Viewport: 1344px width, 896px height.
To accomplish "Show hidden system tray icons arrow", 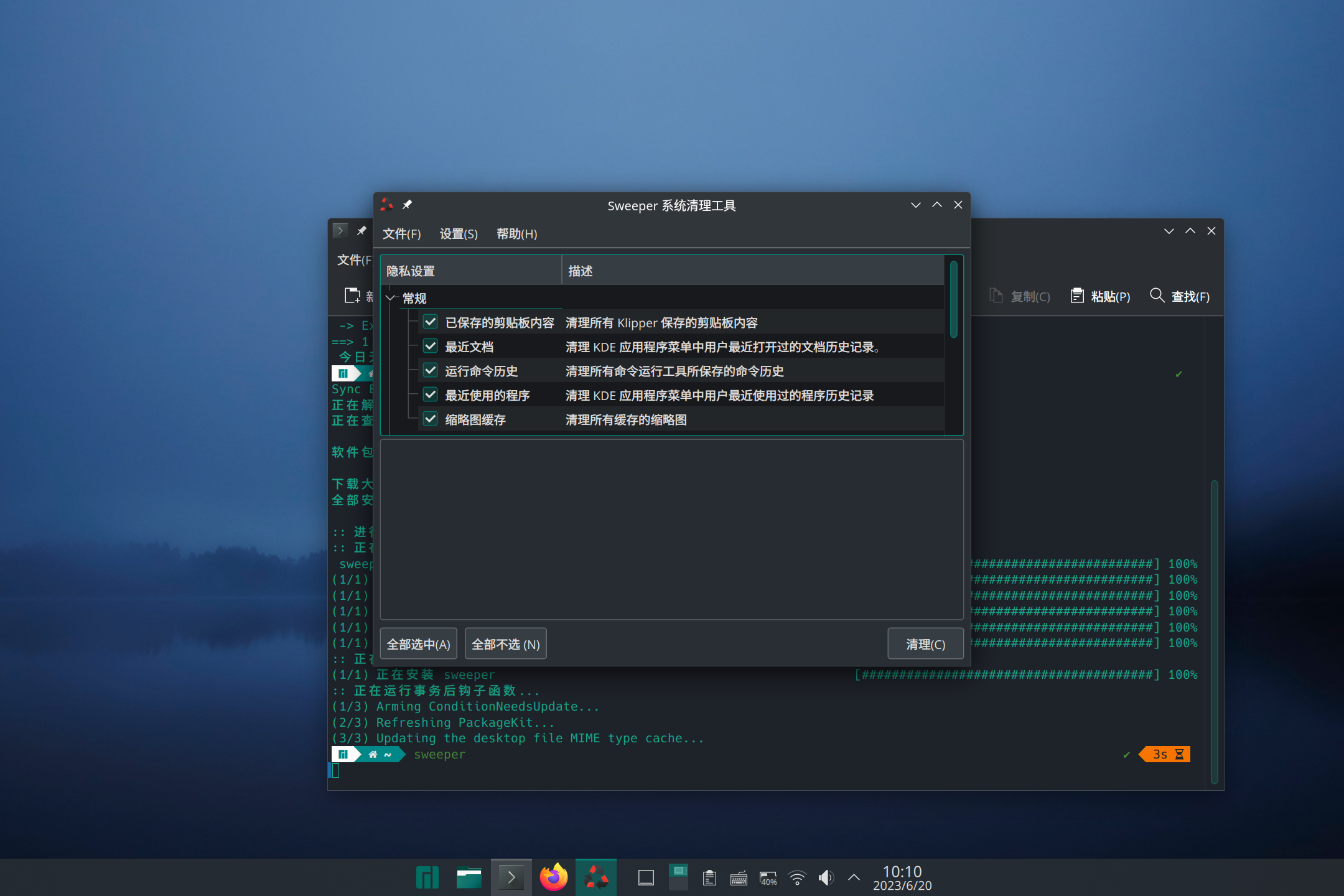I will (854, 877).
